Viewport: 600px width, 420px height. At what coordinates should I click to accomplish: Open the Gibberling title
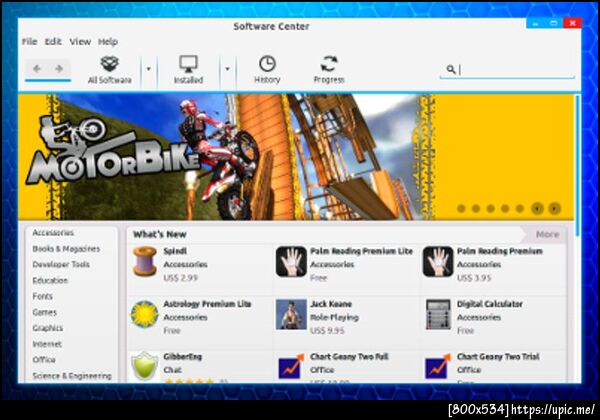[x=183, y=357]
